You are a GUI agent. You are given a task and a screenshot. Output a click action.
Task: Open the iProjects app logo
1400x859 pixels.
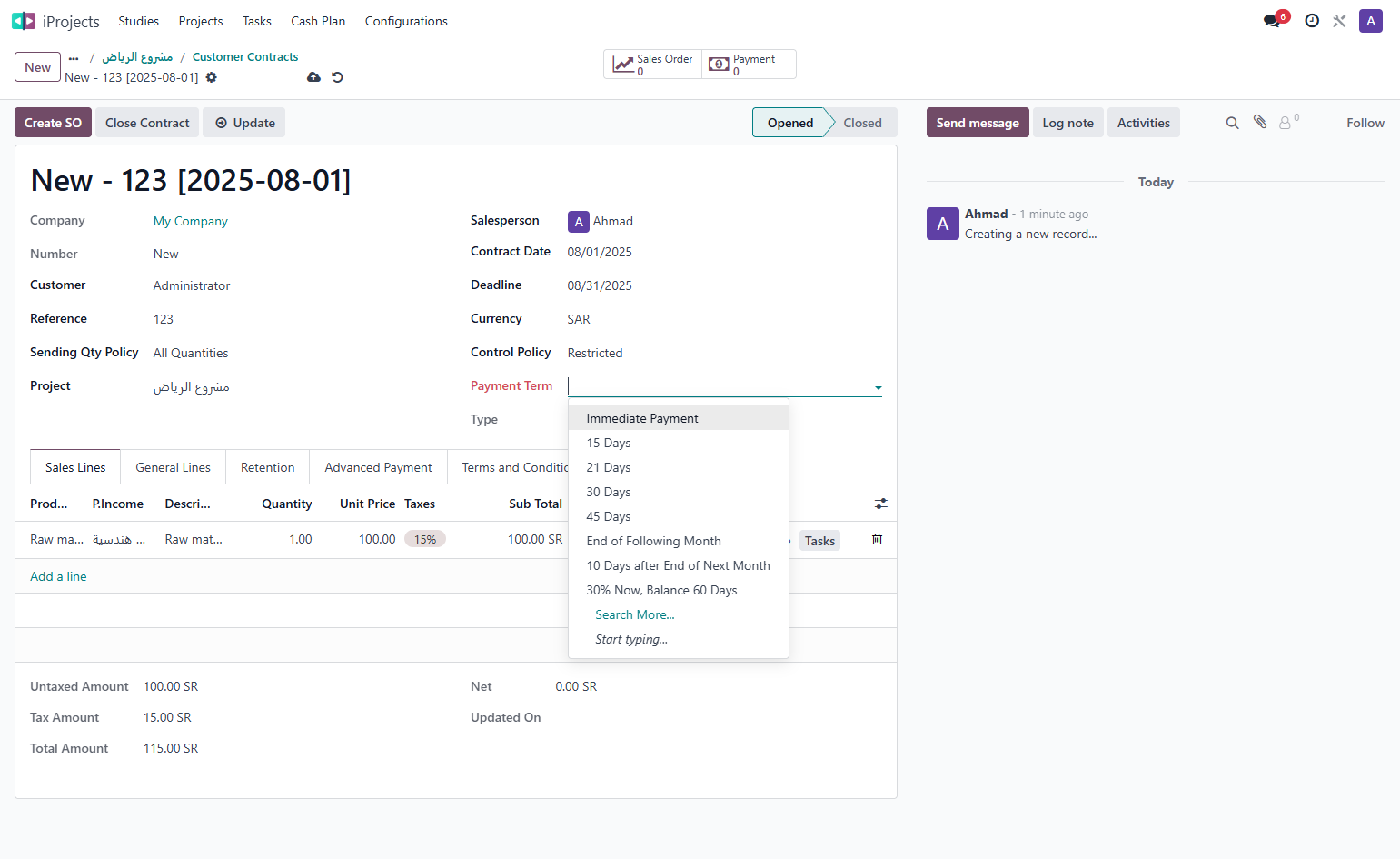tap(24, 21)
